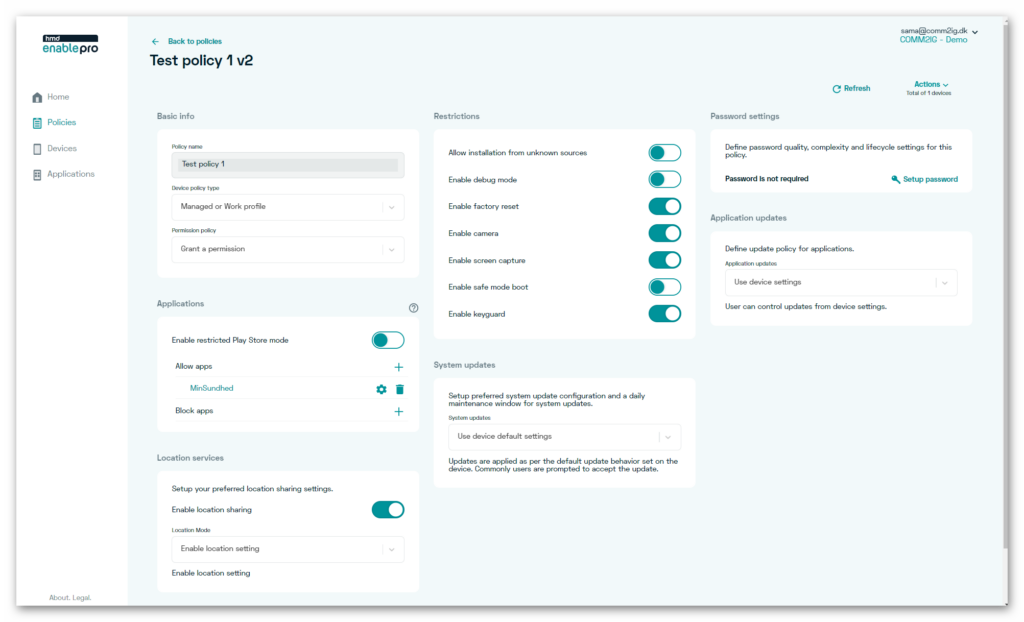Open Device policy type dropdown
Image resolution: width=1024 pixels, height=622 pixels.
[x=288, y=207]
